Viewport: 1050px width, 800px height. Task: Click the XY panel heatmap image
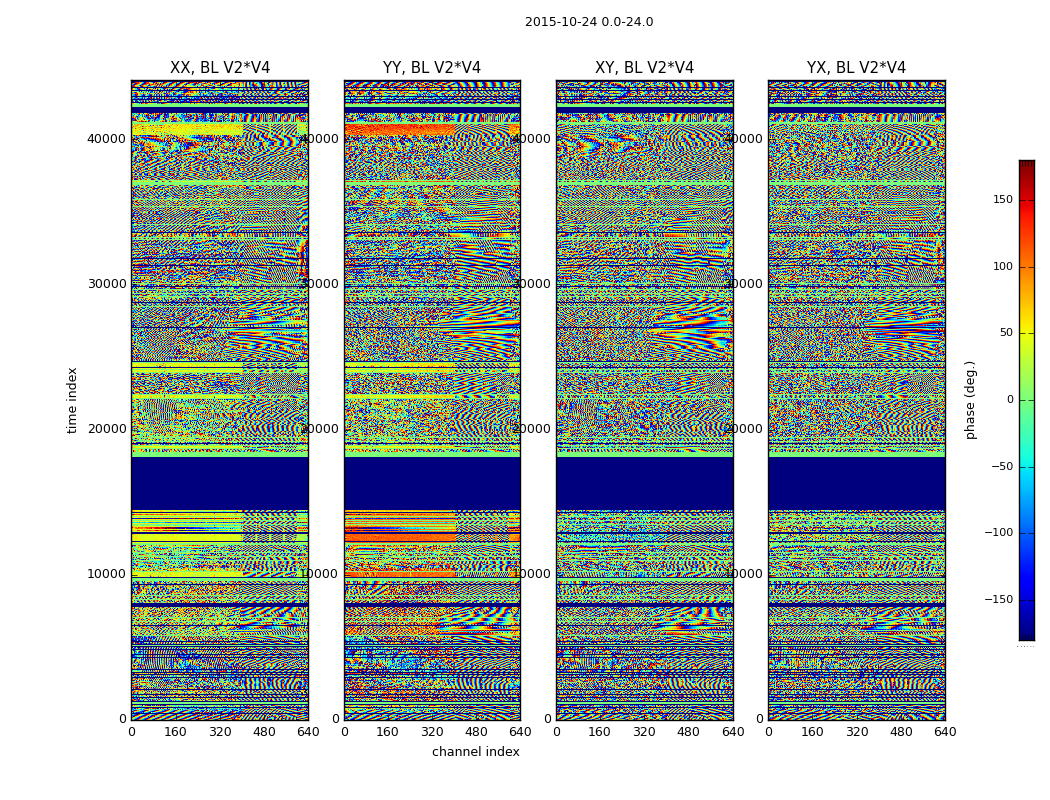(x=645, y=400)
